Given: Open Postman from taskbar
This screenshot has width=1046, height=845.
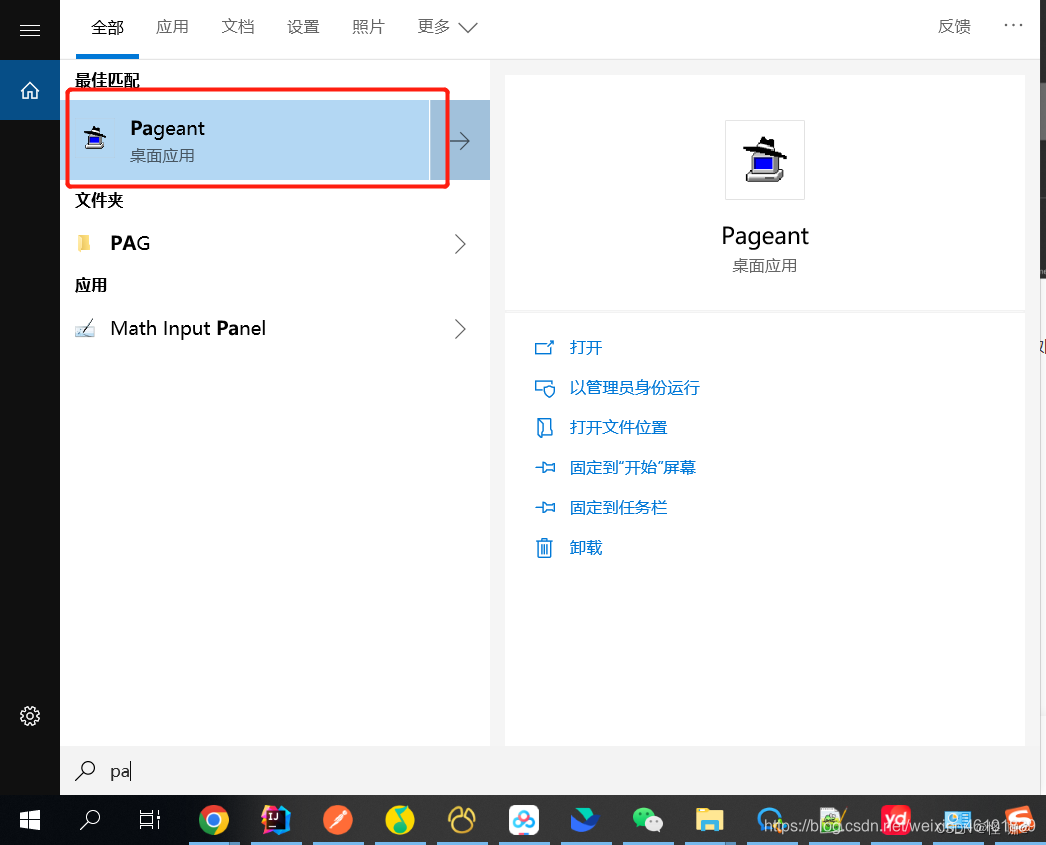Looking at the screenshot, I should click(338, 820).
